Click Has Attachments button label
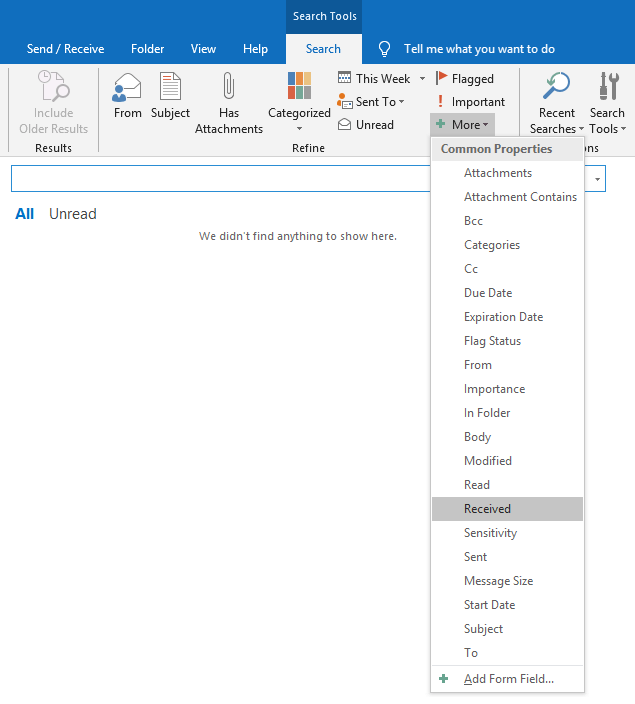Image resolution: width=635 pixels, height=704 pixels. [229, 121]
